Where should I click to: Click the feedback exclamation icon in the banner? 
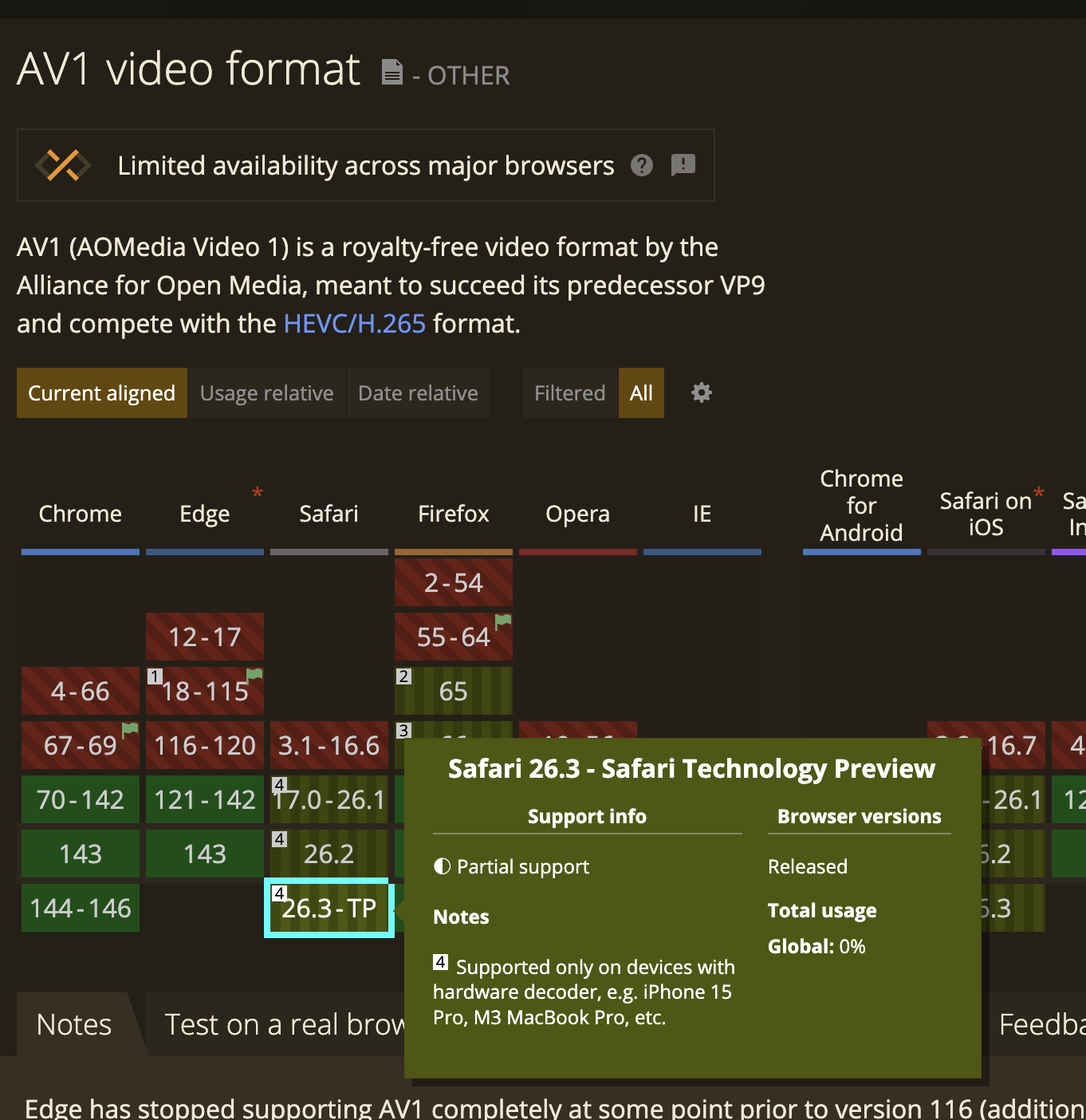[x=683, y=165]
